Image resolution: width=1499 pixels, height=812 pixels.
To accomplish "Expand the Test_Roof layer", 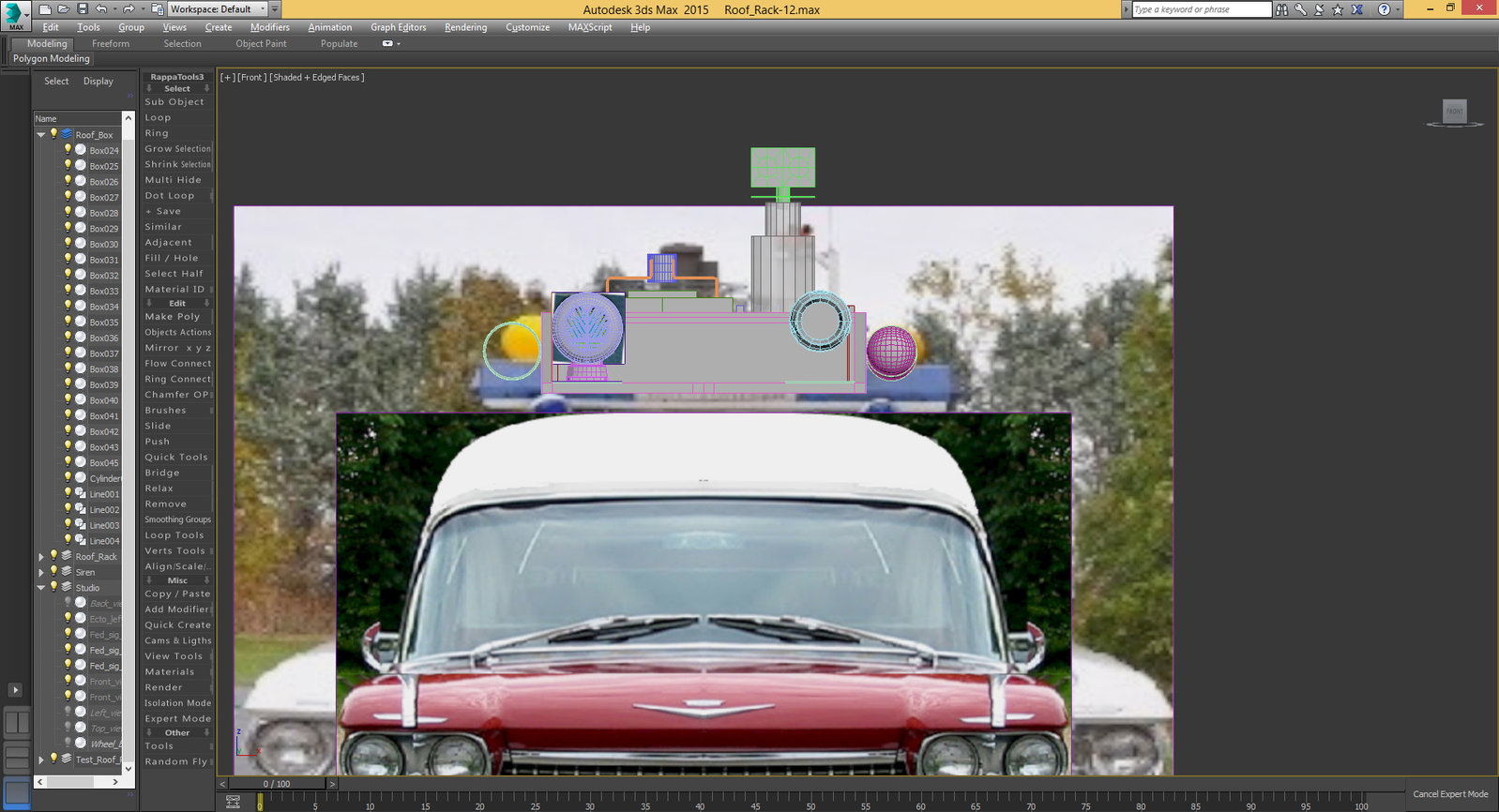I will pos(41,759).
